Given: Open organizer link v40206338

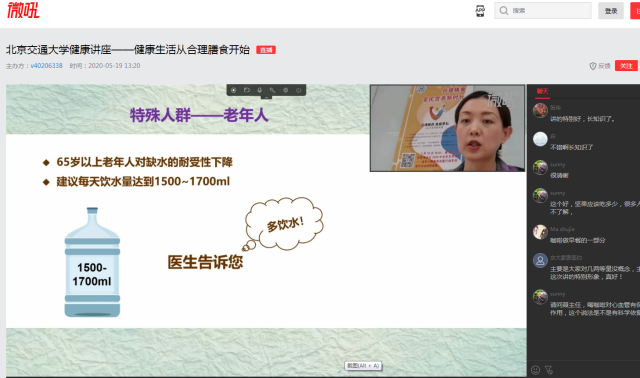Looking at the screenshot, I should [x=47, y=66].
